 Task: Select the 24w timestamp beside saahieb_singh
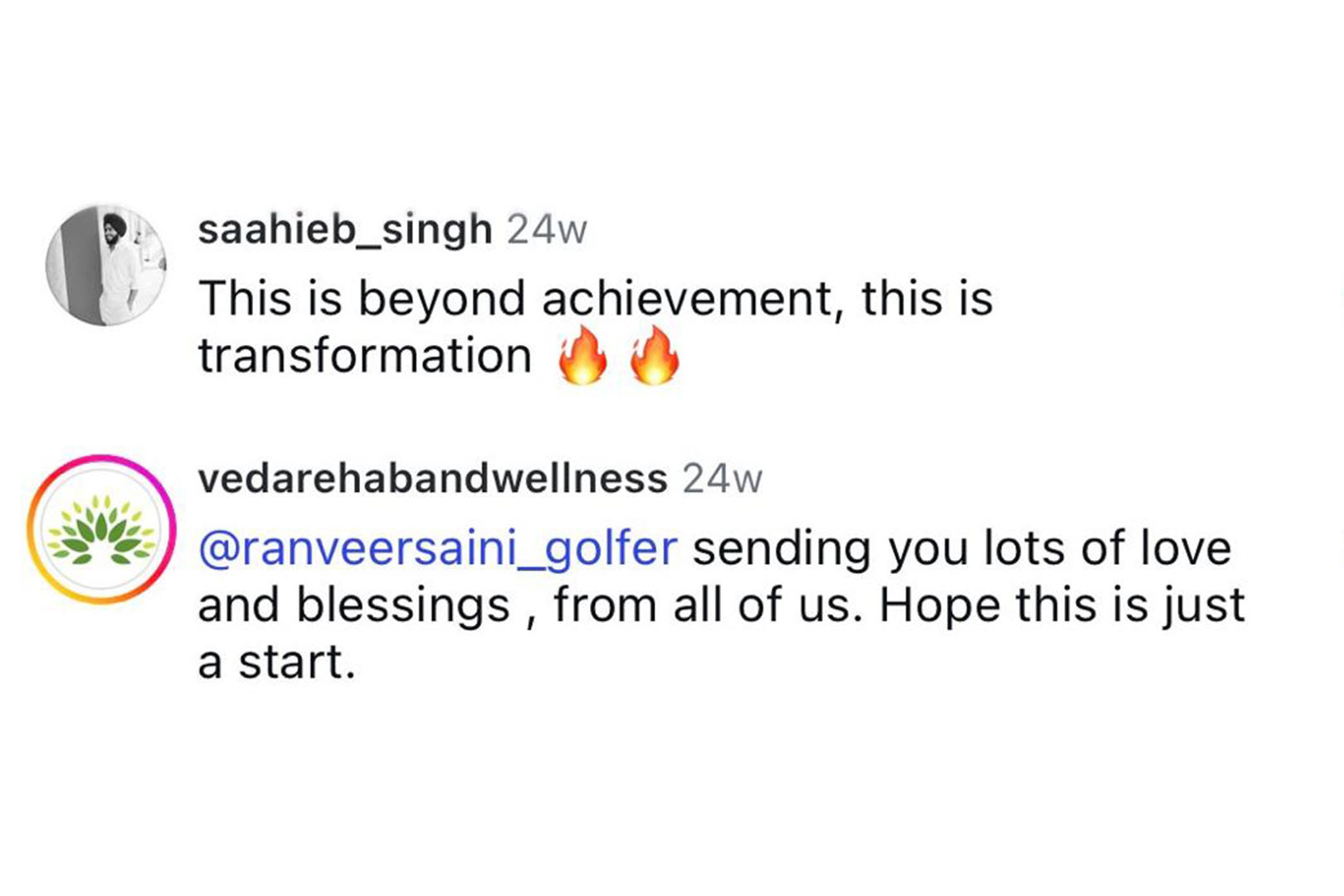click(x=547, y=230)
